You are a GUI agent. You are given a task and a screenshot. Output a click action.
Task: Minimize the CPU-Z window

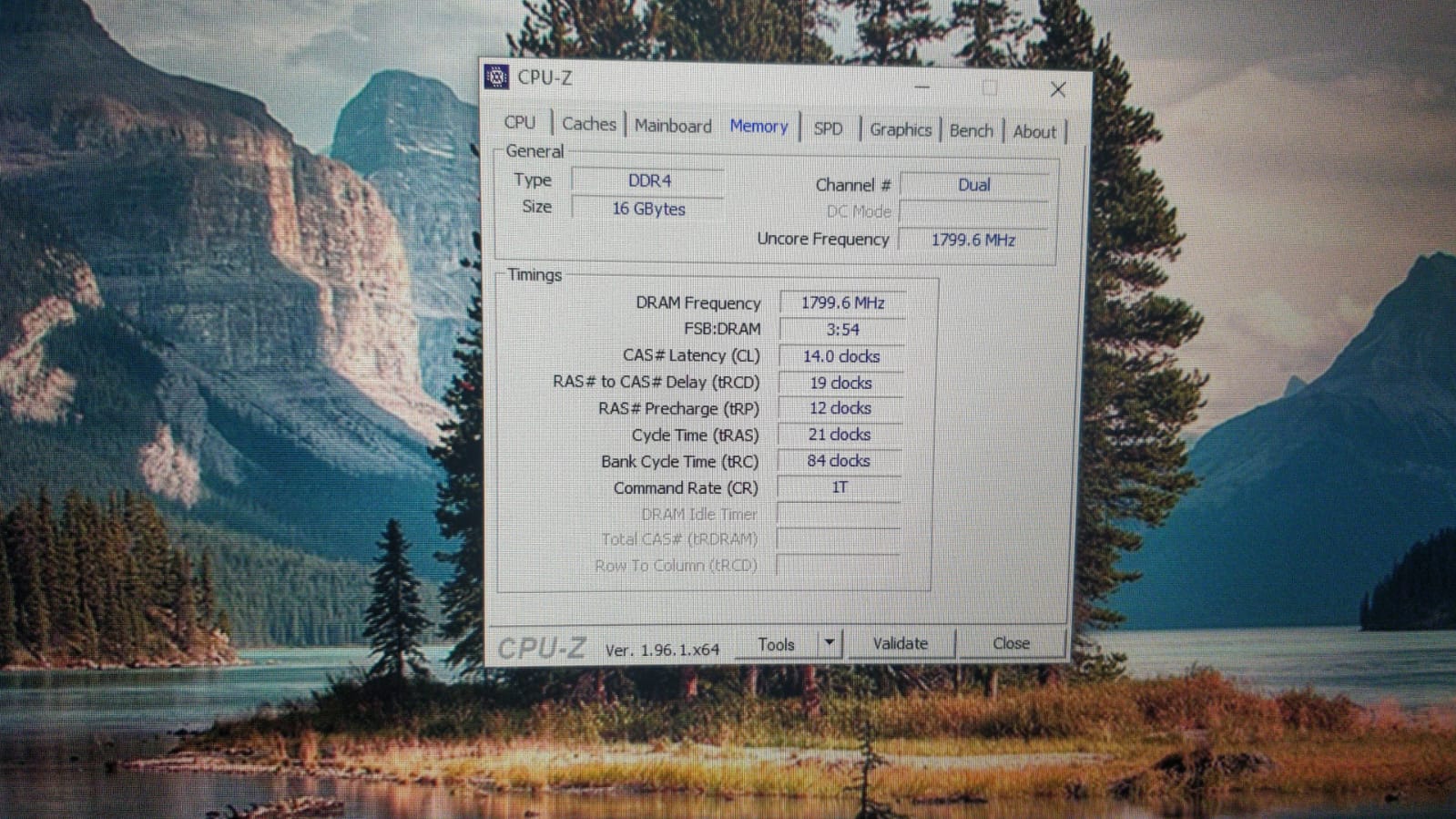tap(922, 87)
